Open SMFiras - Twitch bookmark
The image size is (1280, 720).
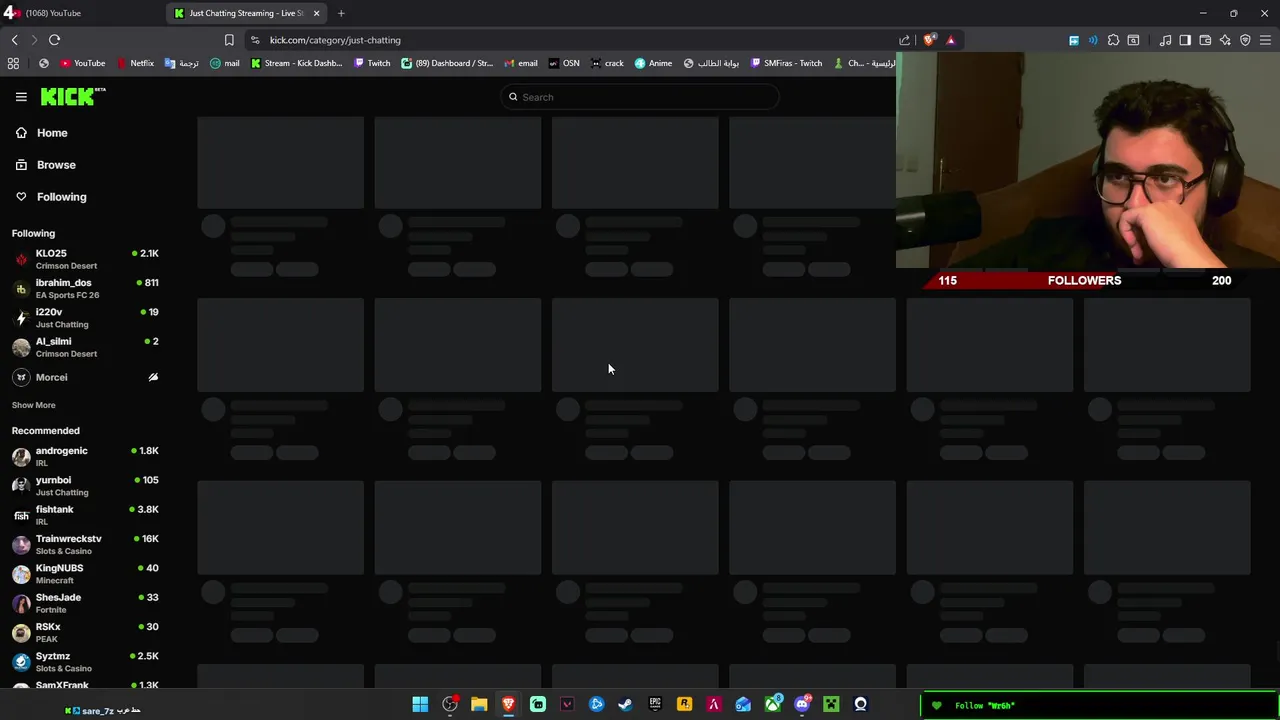click(786, 63)
